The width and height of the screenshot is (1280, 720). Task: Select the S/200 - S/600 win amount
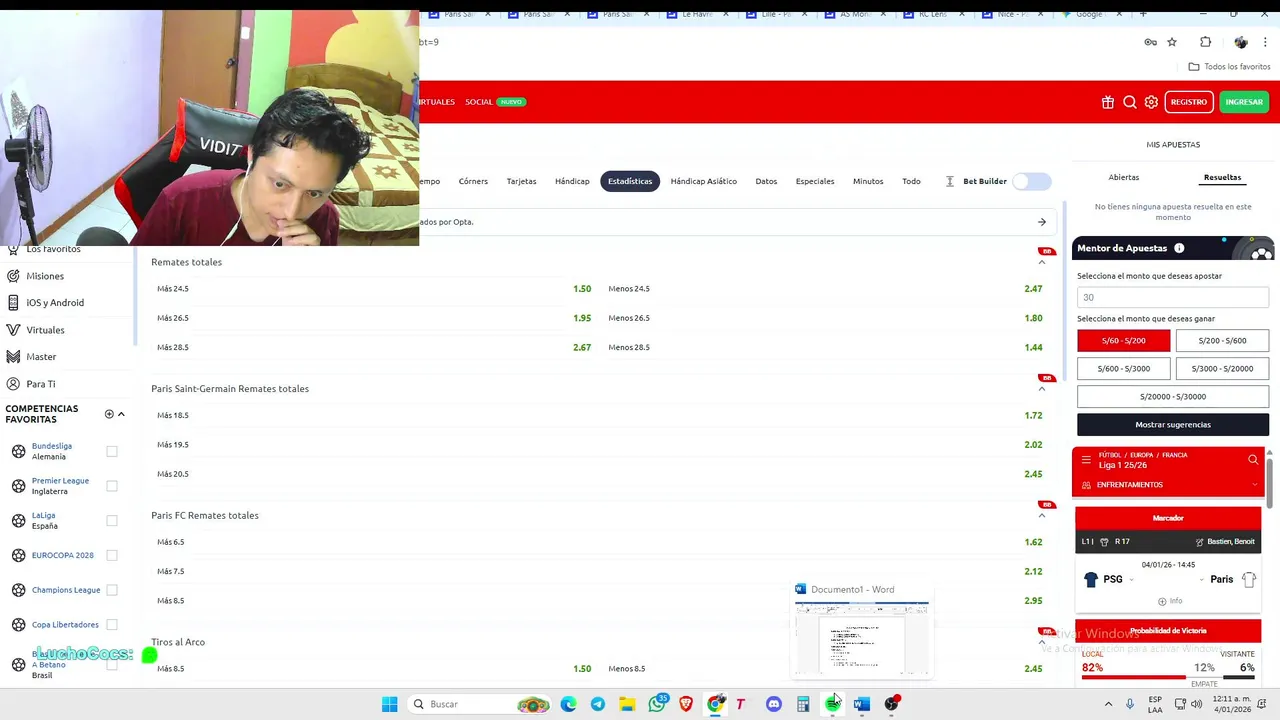coord(1222,341)
